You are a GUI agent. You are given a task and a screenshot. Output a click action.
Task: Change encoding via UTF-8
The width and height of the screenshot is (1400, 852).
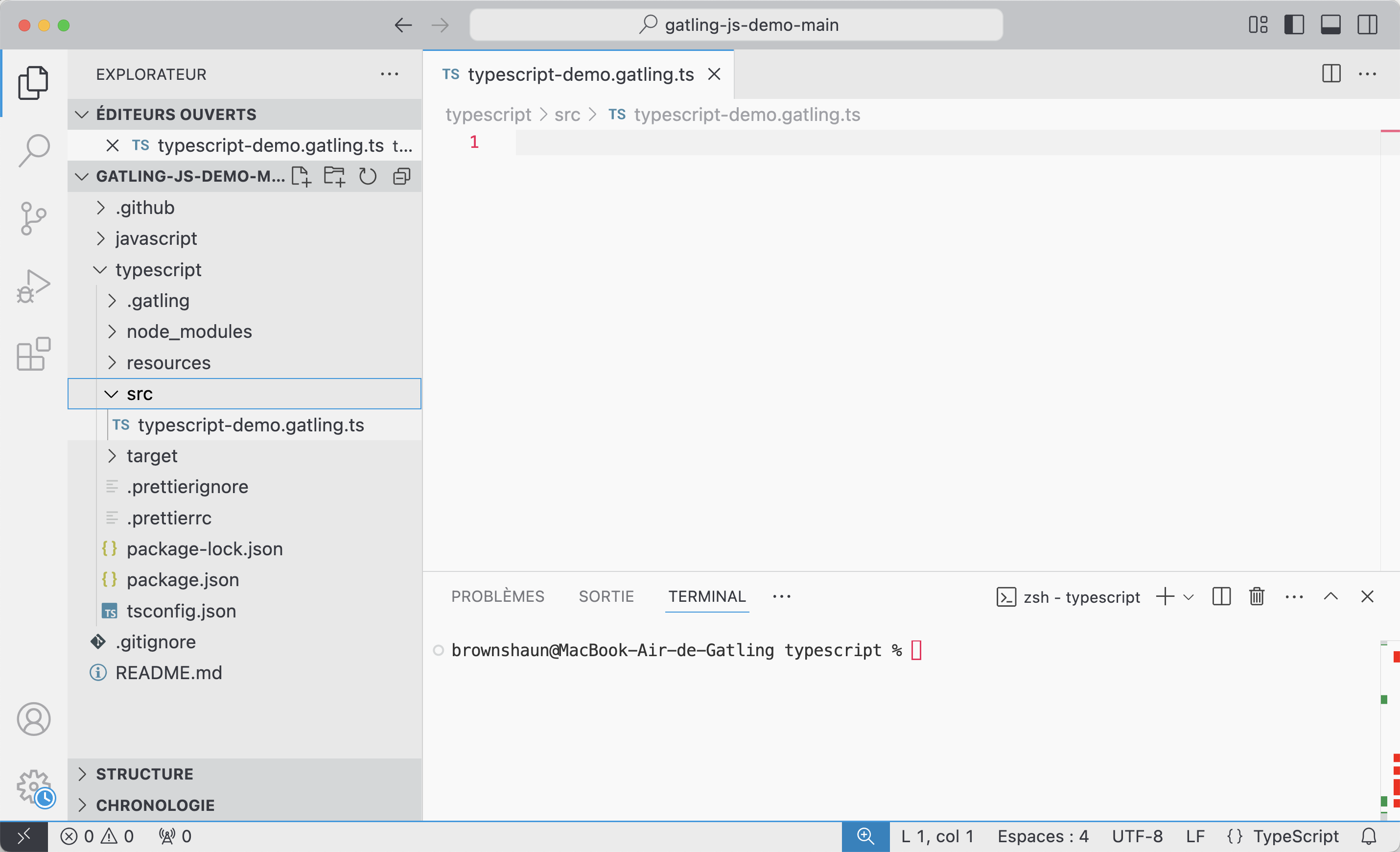click(x=1138, y=836)
